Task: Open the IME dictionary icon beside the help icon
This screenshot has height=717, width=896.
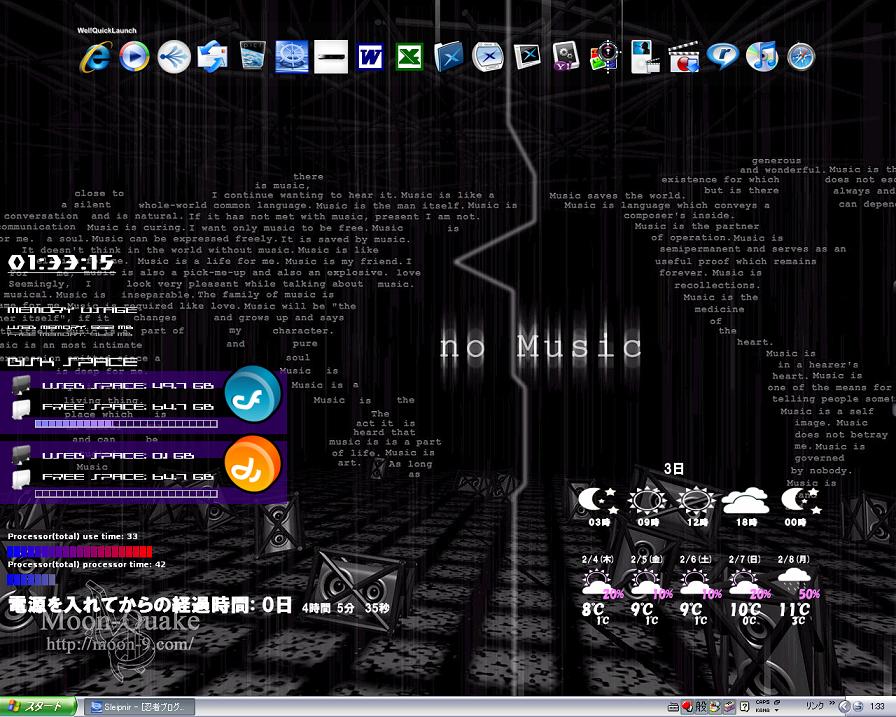Action: pyautogui.click(x=730, y=707)
